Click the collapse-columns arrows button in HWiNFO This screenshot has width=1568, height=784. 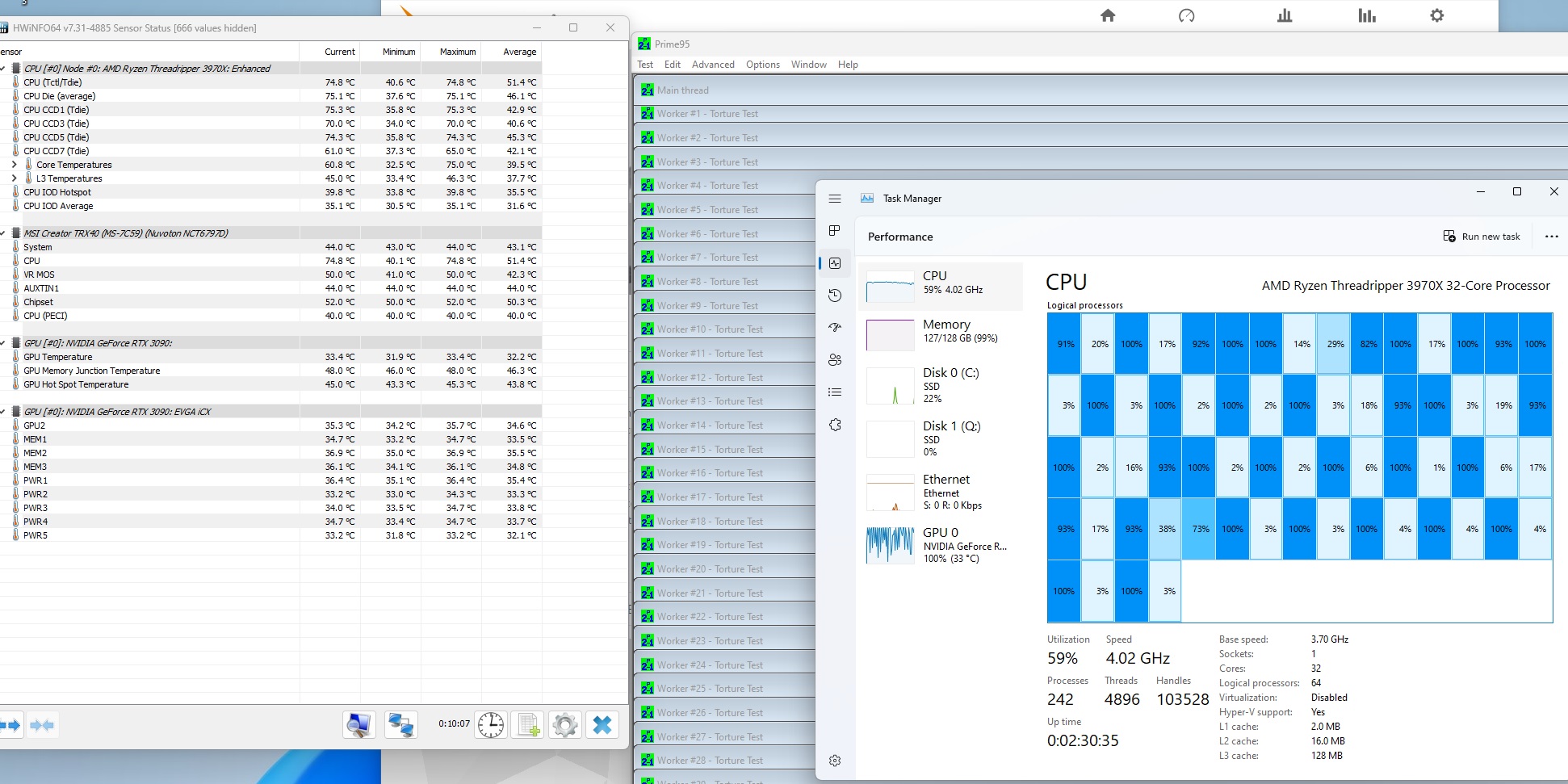[41, 725]
